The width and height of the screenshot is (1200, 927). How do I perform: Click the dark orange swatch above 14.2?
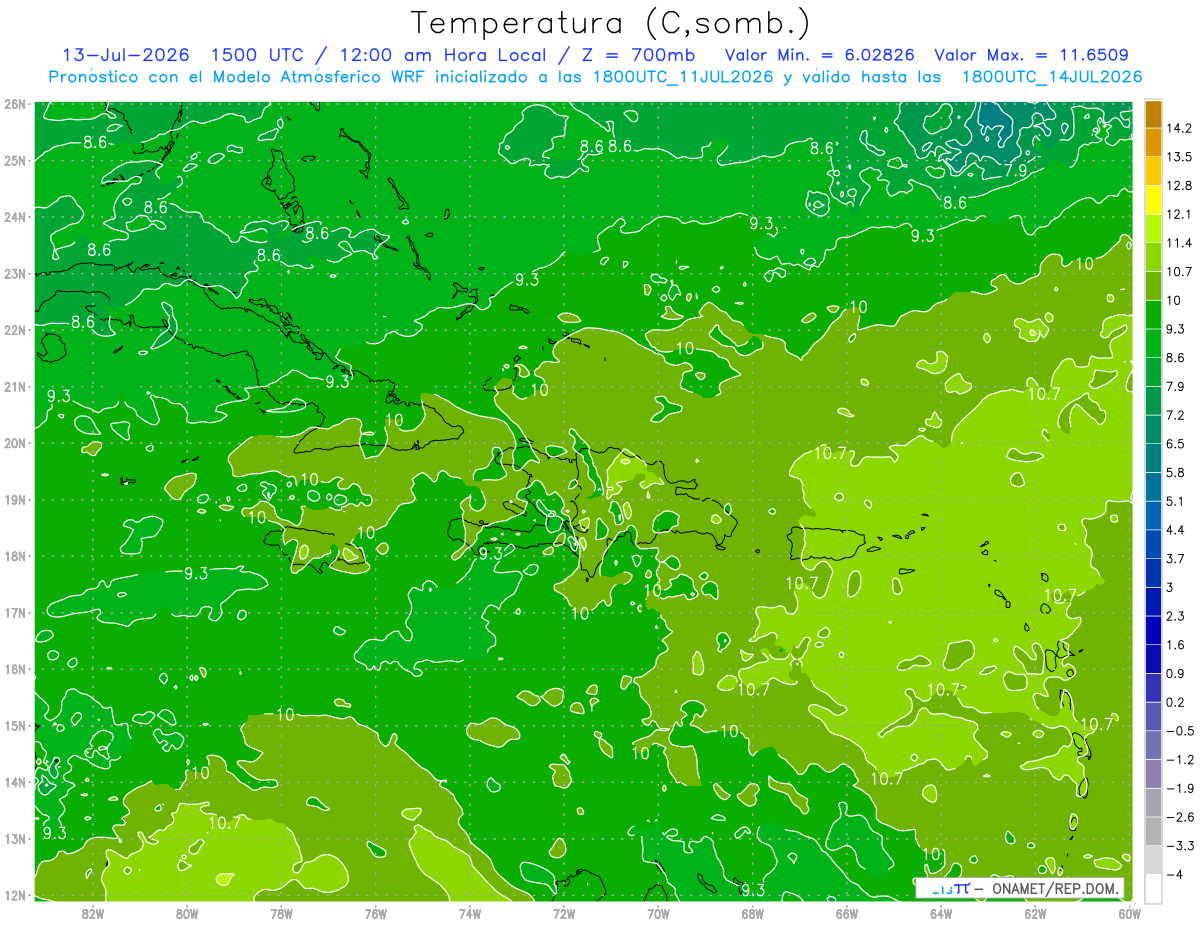coord(1154,115)
